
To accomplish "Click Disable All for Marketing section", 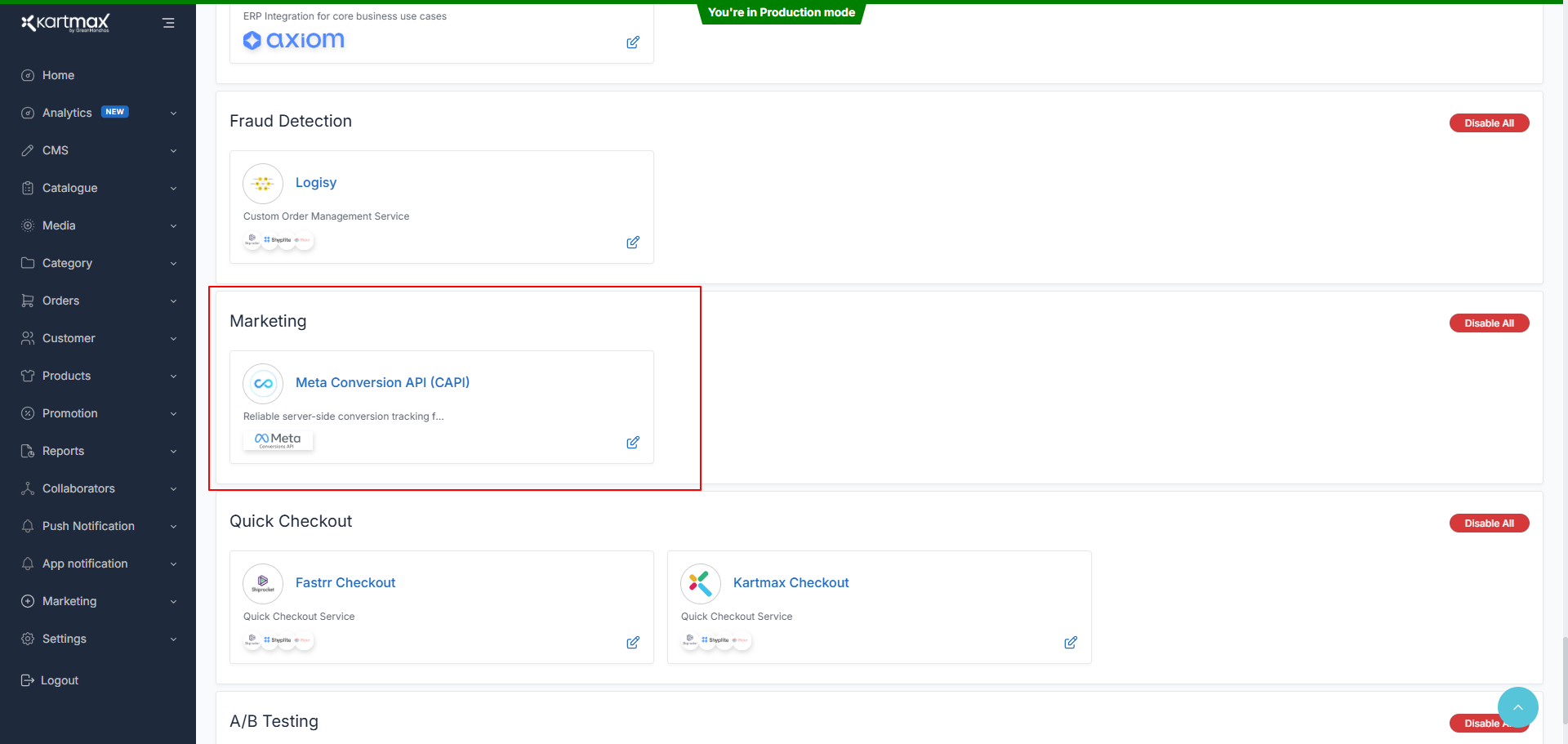I will tap(1489, 323).
